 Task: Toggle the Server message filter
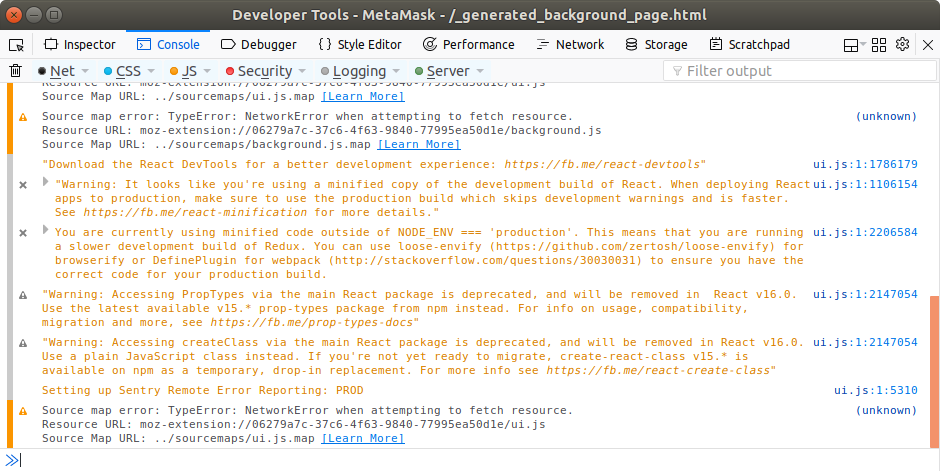(x=442, y=71)
